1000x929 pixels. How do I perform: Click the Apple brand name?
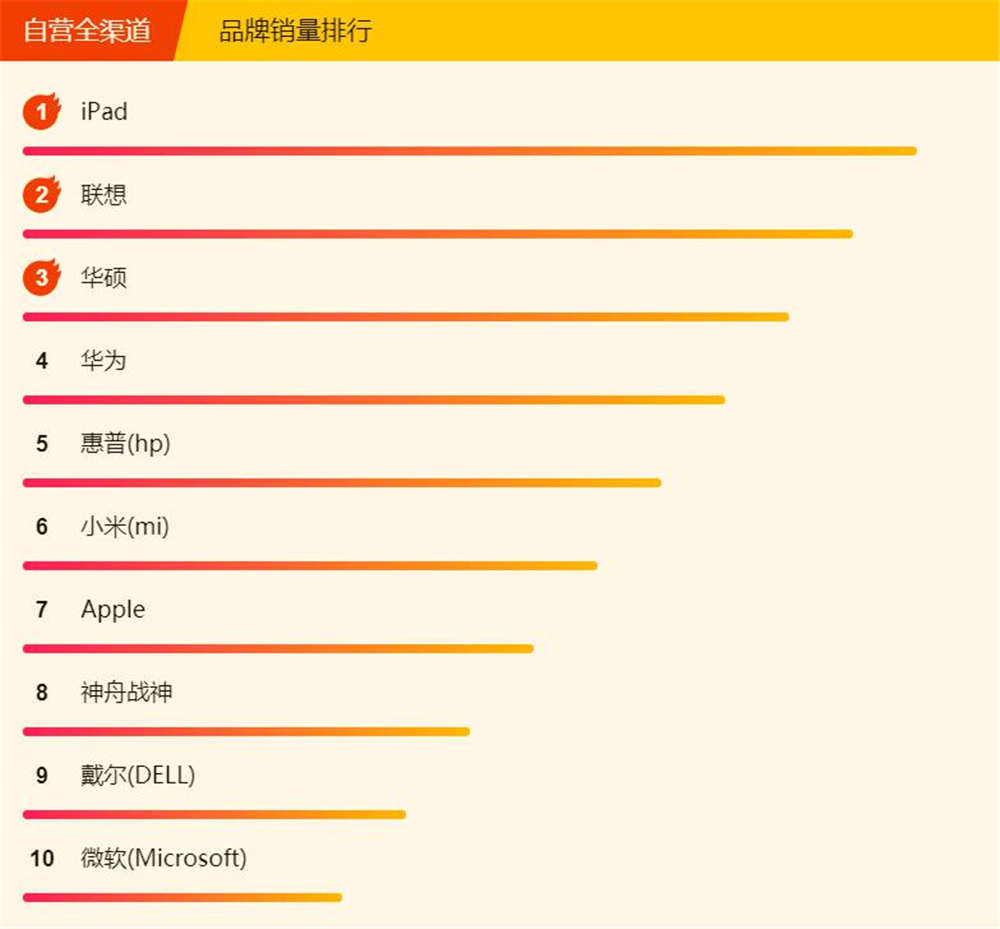tap(112, 609)
